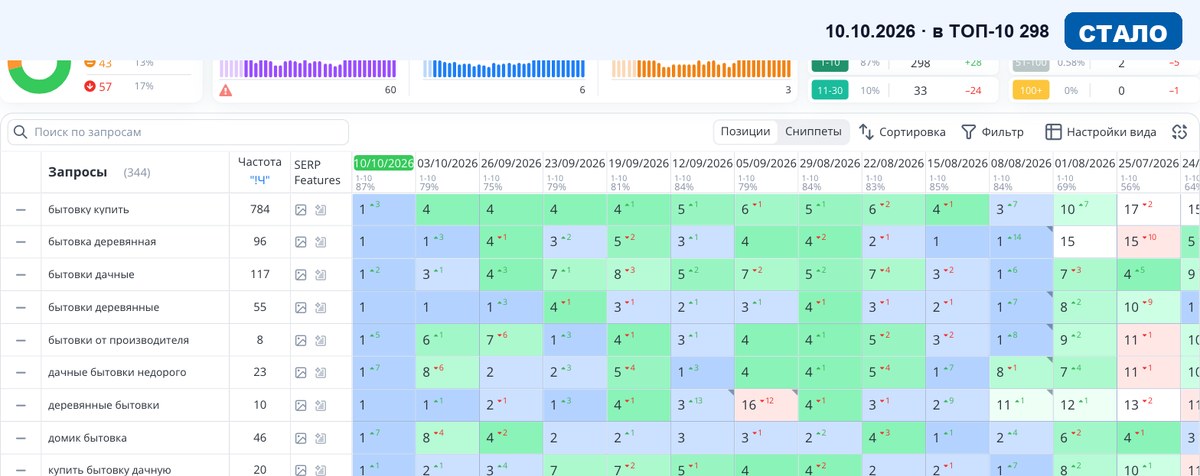Click the second SERP feature icon for бытовку купить

tap(321, 210)
